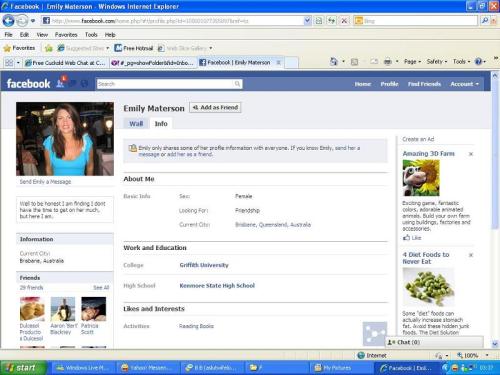Open the Page dropdown in command bar
Viewport: 500px width, 375px height.
[x=412, y=62]
